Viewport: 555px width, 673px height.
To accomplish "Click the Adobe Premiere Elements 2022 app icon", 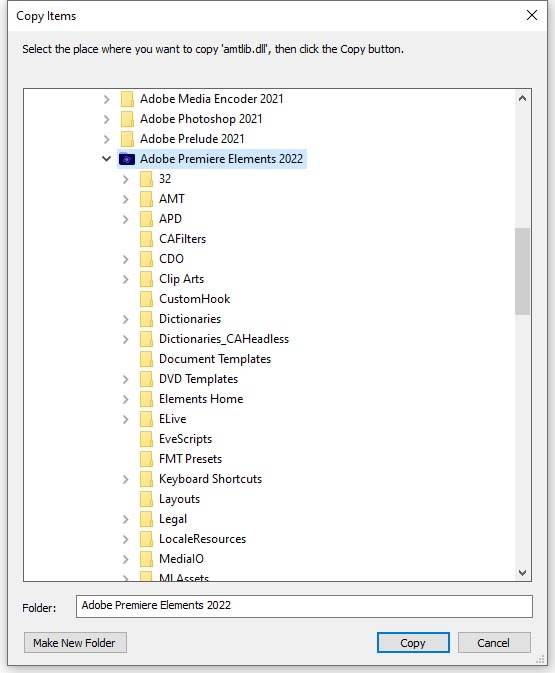I will click(x=127, y=159).
